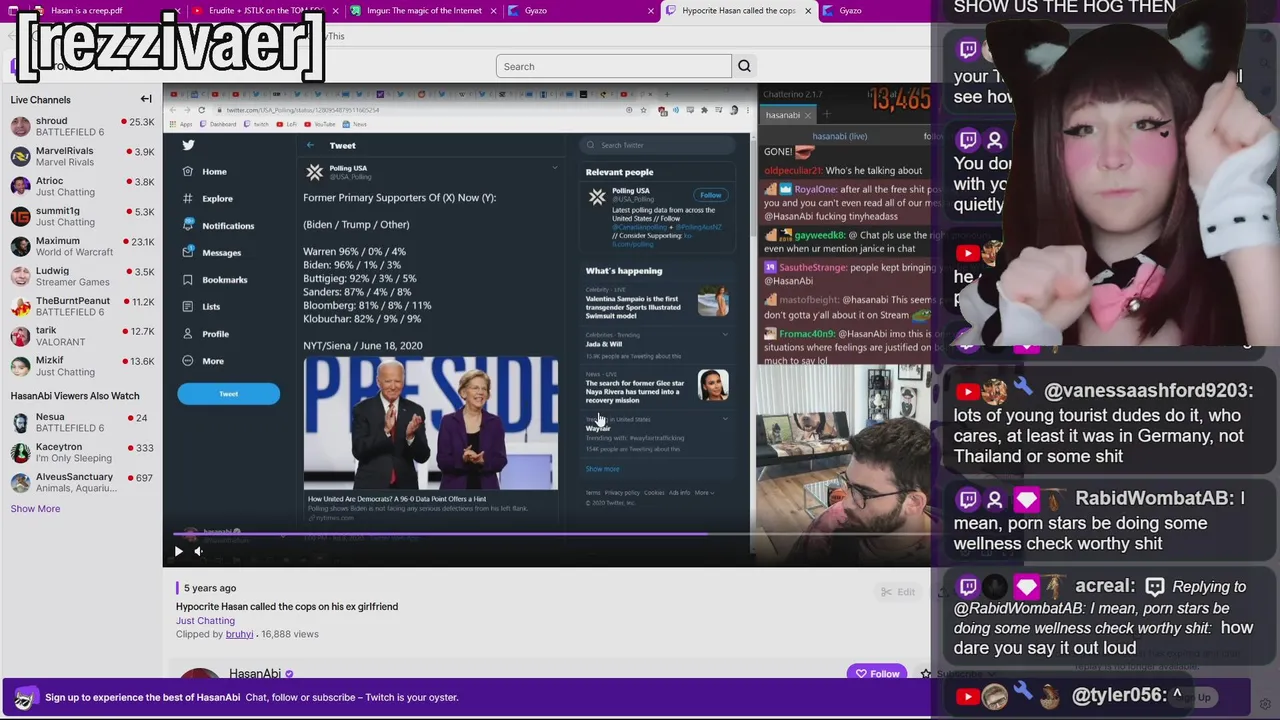Expand Twitter More menu in clip
Image resolution: width=1280 pixels, height=720 pixels.
tap(204, 360)
